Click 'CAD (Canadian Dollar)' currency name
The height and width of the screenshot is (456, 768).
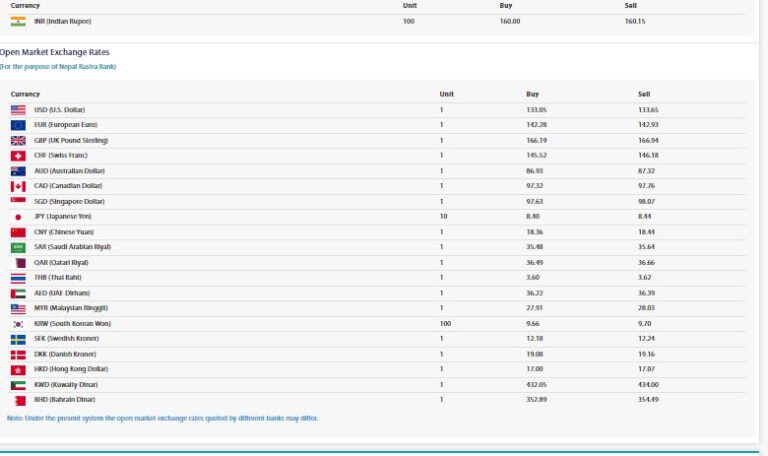68,186
